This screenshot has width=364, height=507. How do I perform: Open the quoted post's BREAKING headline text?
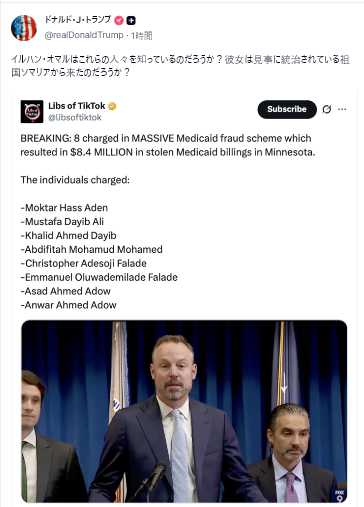pos(168,145)
